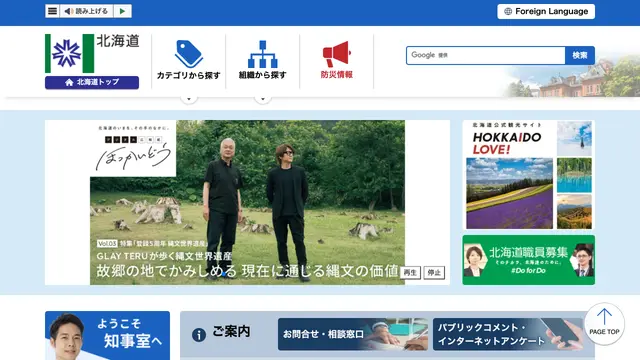Open the Foreign Language selector
The width and height of the screenshot is (640, 360).
click(546, 11)
